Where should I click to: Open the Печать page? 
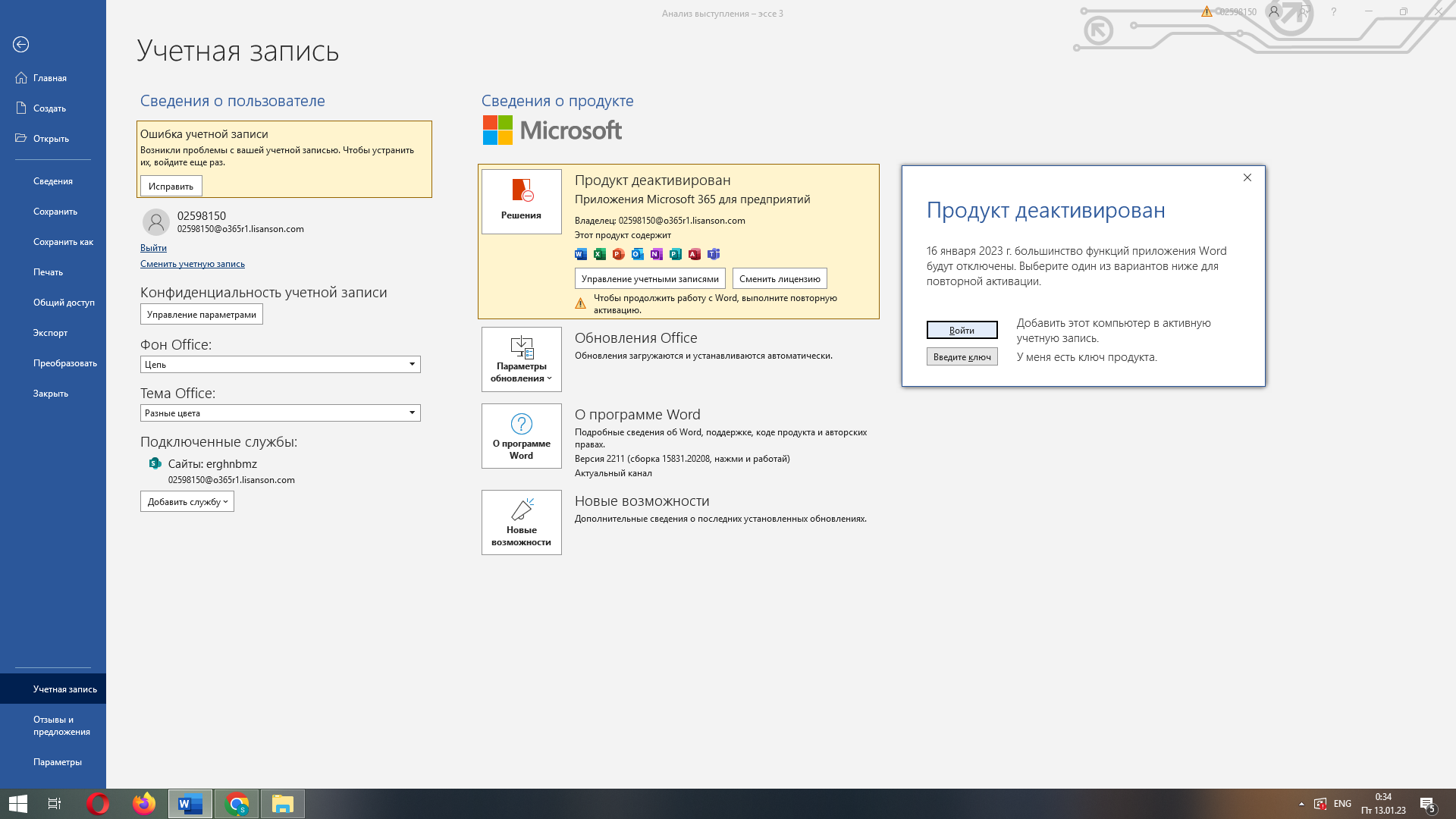[53, 272]
